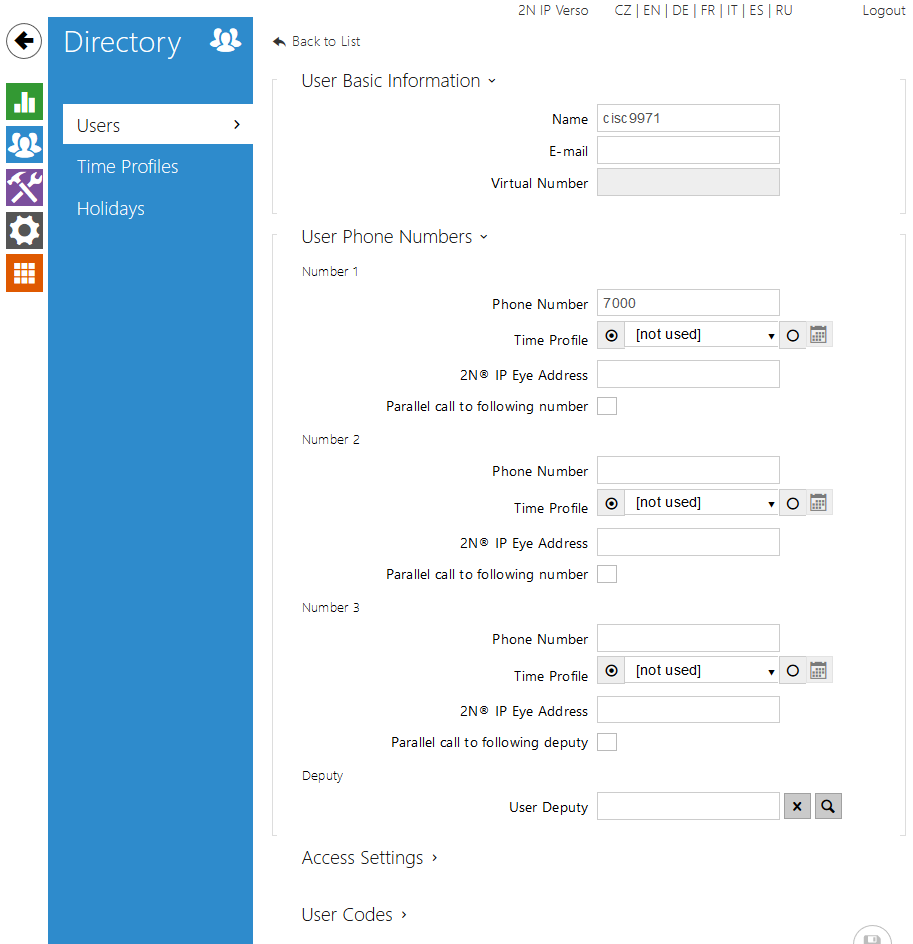Open Time Profiles in the Directory menu
The width and height of the screenshot is (913, 944).
[x=128, y=167]
